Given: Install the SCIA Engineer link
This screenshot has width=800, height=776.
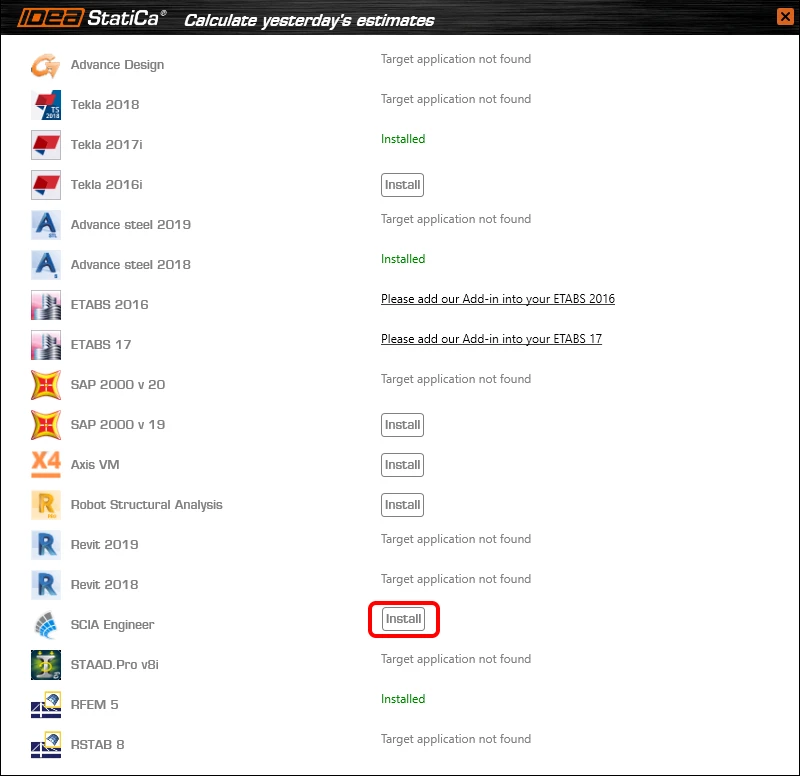Looking at the screenshot, I should (x=404, y=619).
